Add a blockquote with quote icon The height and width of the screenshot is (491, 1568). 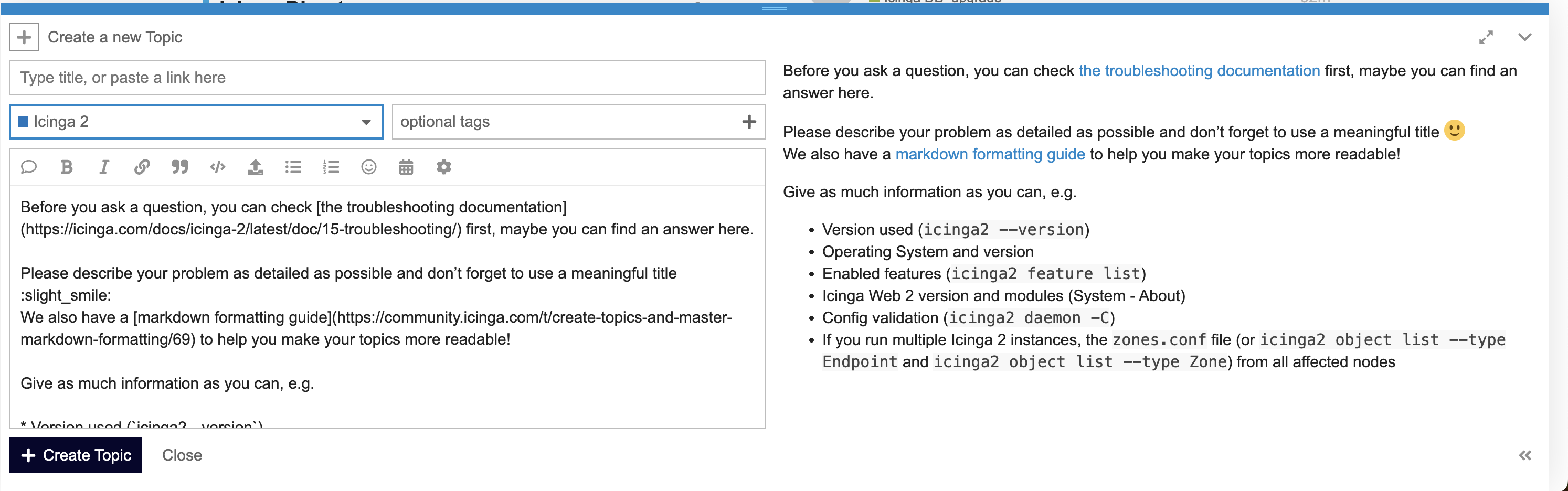179,167
